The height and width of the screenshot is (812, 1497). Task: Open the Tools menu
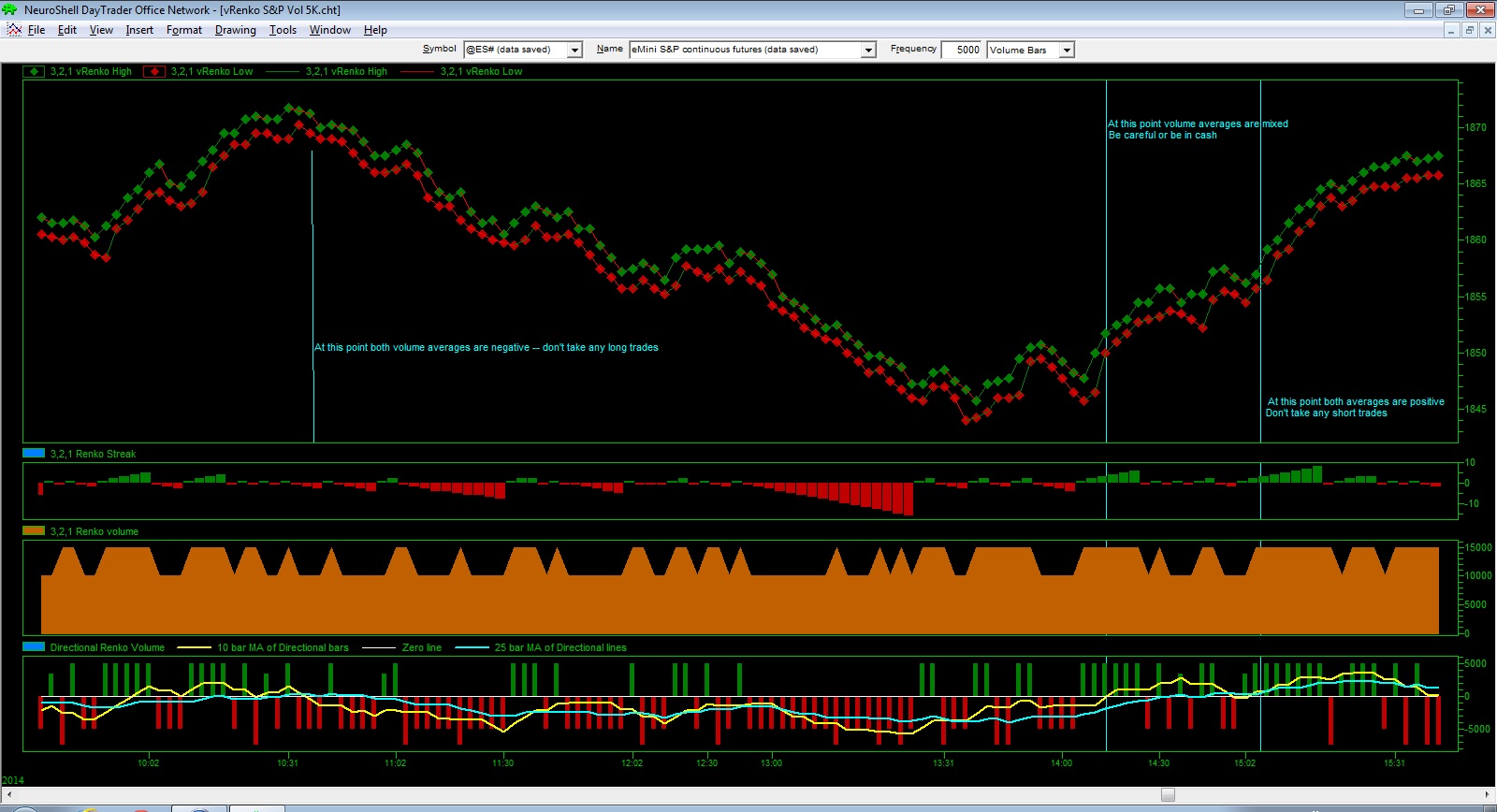(283, 30)
